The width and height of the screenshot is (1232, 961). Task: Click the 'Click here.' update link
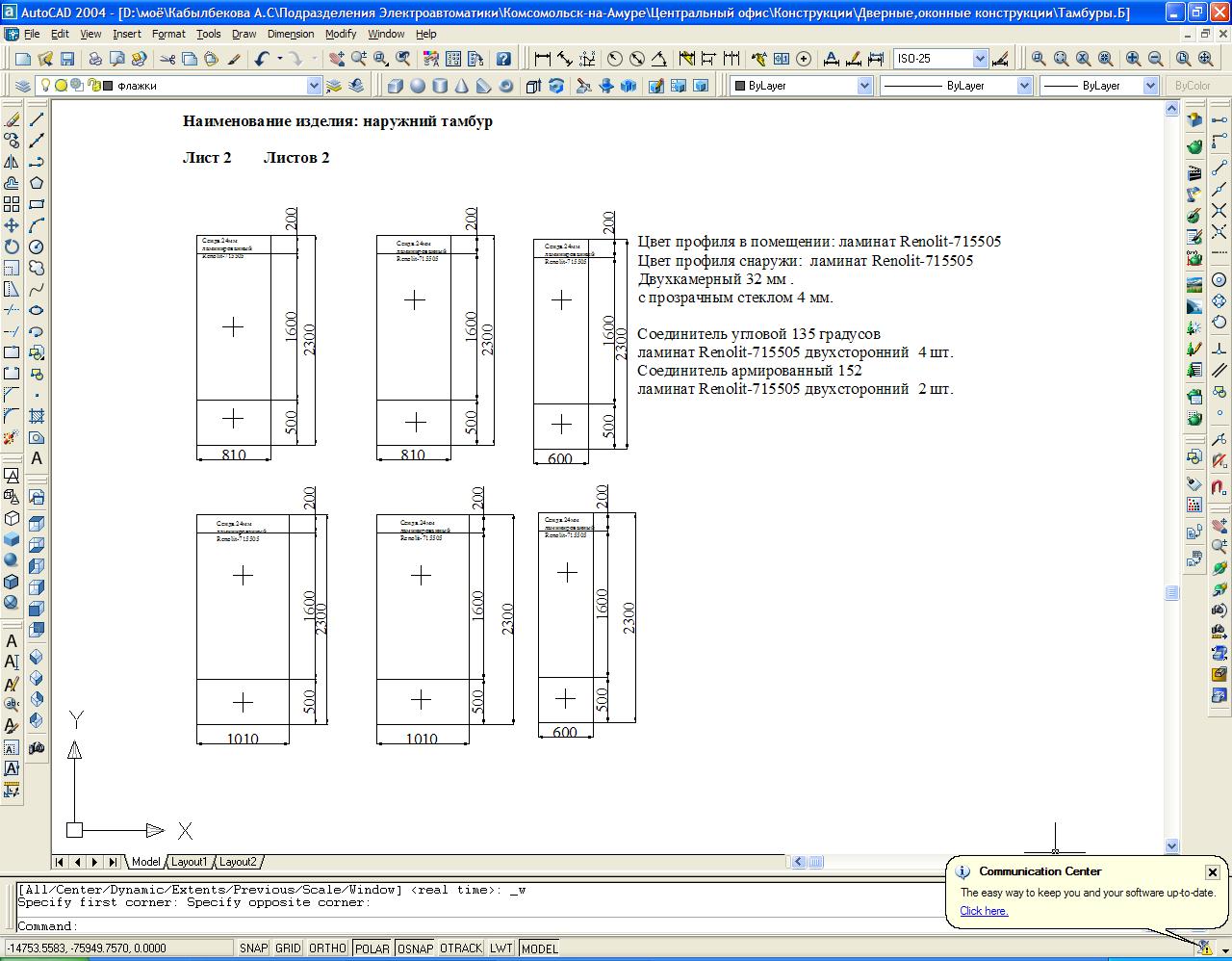pyautogui.click(x=983, y=911)
